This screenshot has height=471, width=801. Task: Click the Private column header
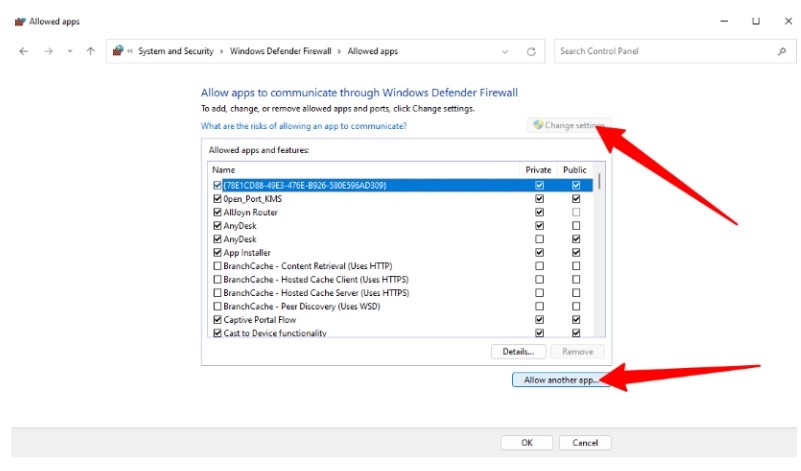click(x=538, y=170)
